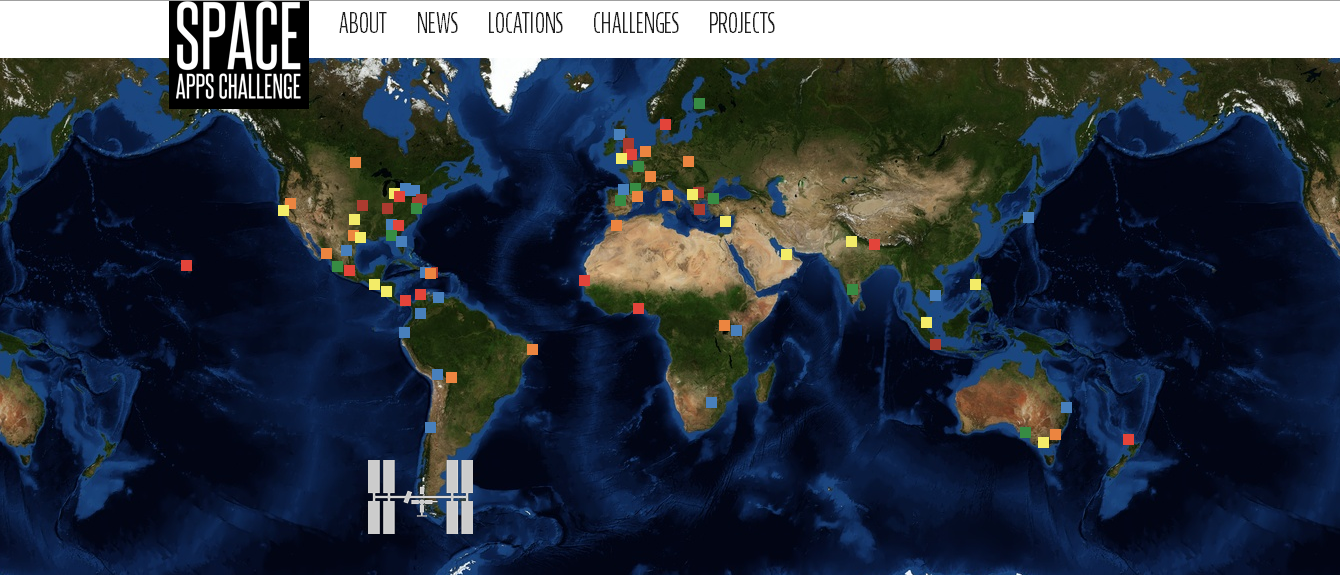Open the Challenges menu item
Screen dimensions: 1340x575
(636, 23)
